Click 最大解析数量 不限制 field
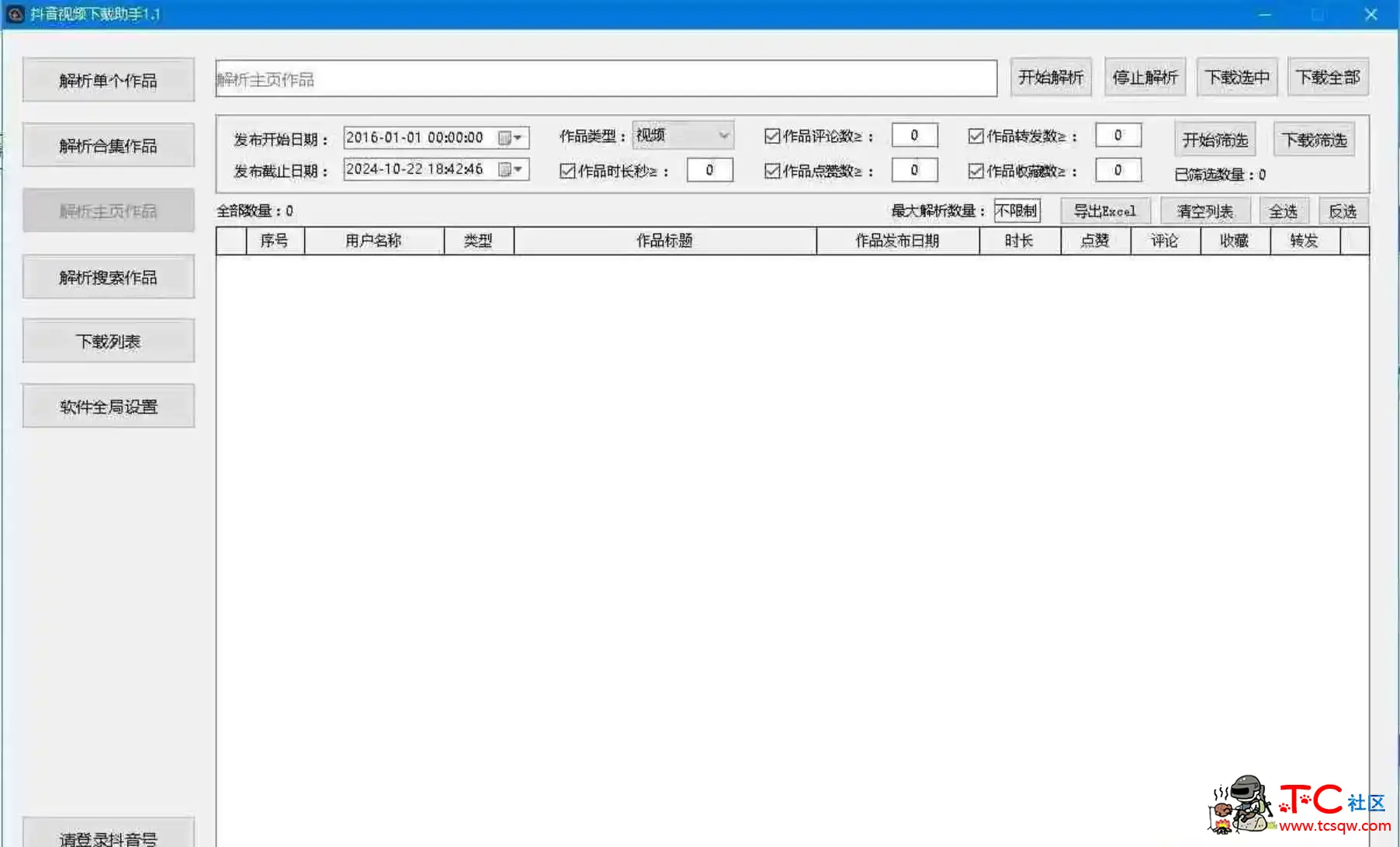The width and height of the screenshot is (1400, 847). point(1017,210)
